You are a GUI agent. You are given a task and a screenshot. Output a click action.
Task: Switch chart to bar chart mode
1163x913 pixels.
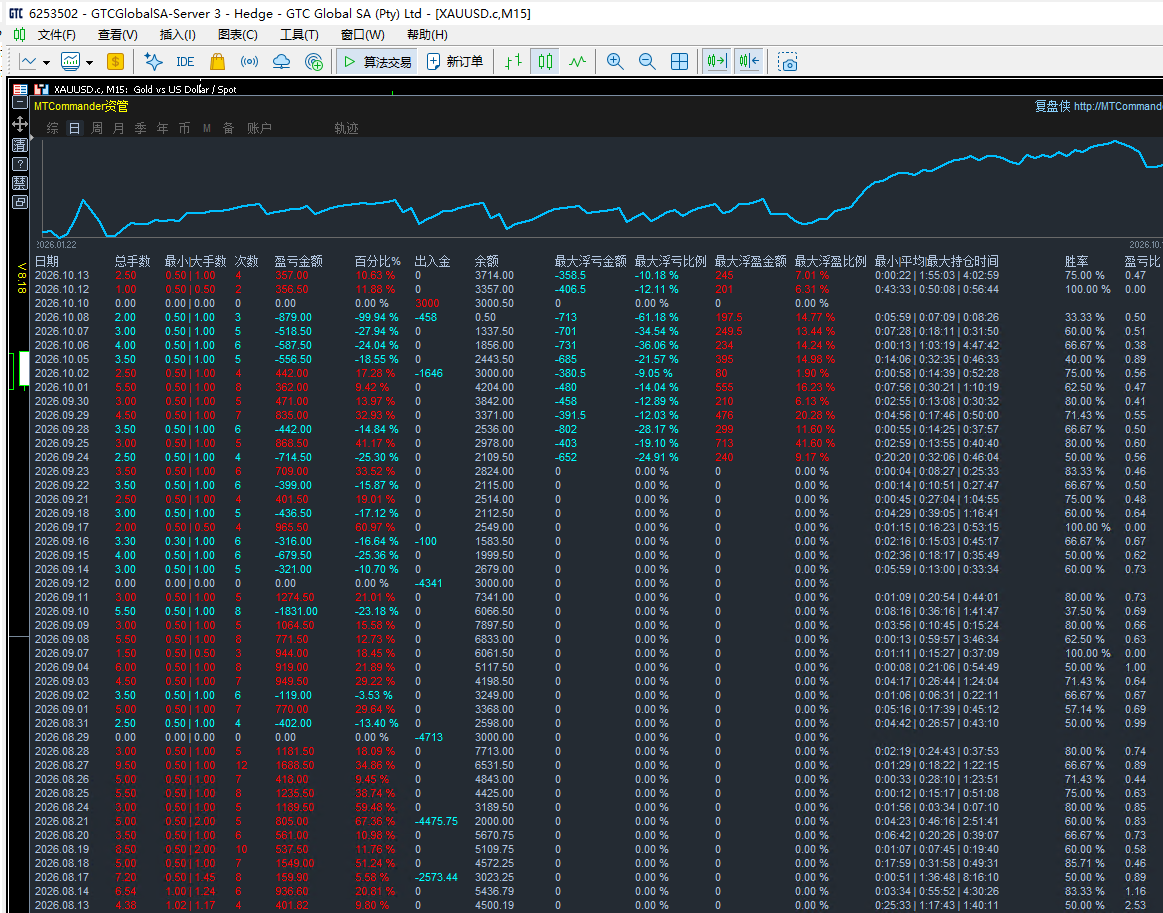(513, 62)
